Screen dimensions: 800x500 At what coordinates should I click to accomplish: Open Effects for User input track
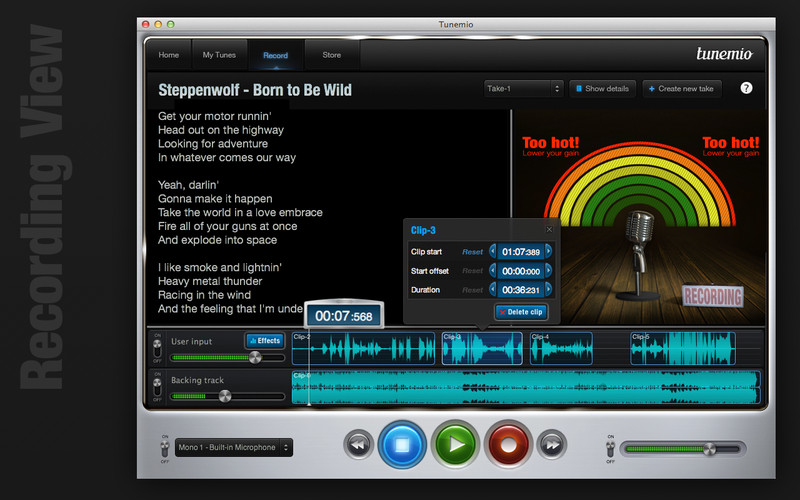[x=265, y=340]
